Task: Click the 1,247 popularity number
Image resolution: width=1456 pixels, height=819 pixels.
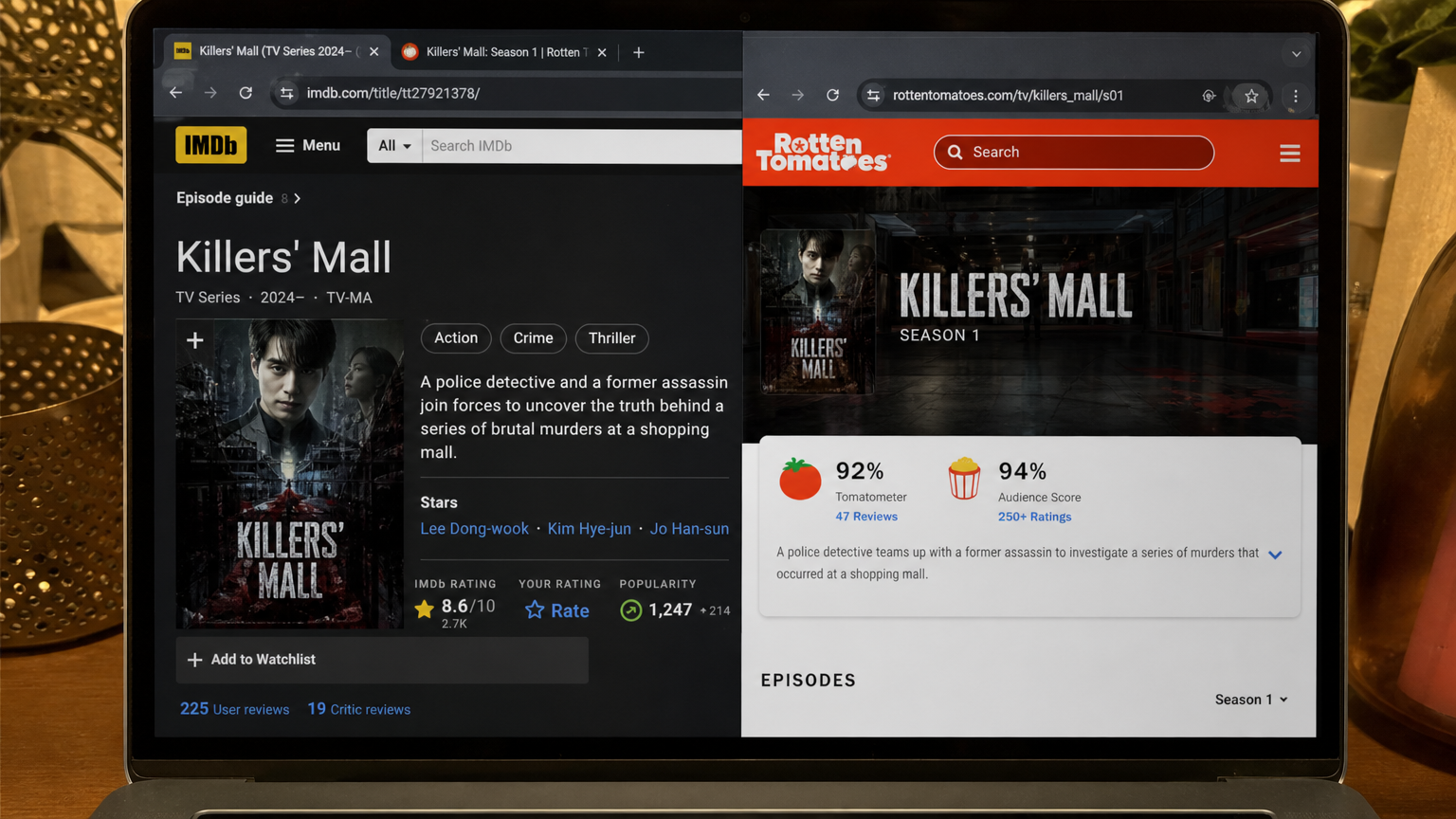Action: [670, 610]
